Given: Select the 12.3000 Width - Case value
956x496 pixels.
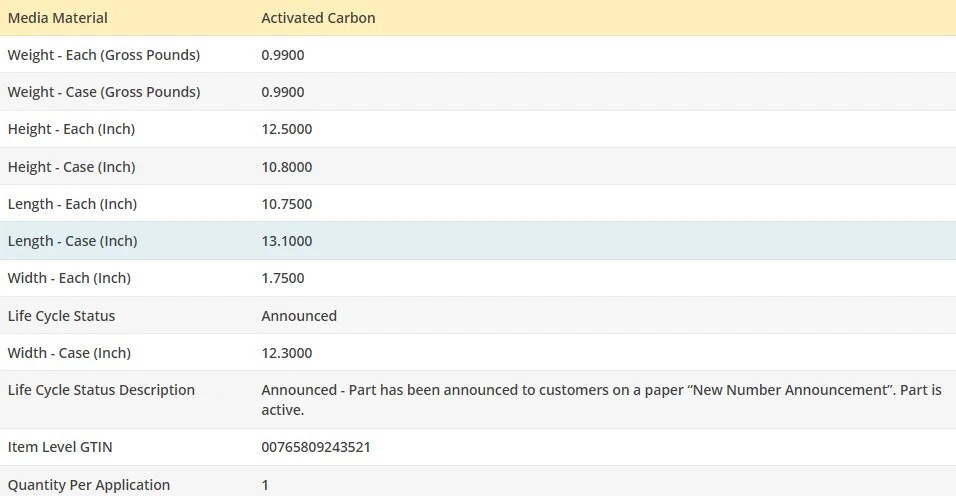Looking at the screenshot, I should [287, 353].
